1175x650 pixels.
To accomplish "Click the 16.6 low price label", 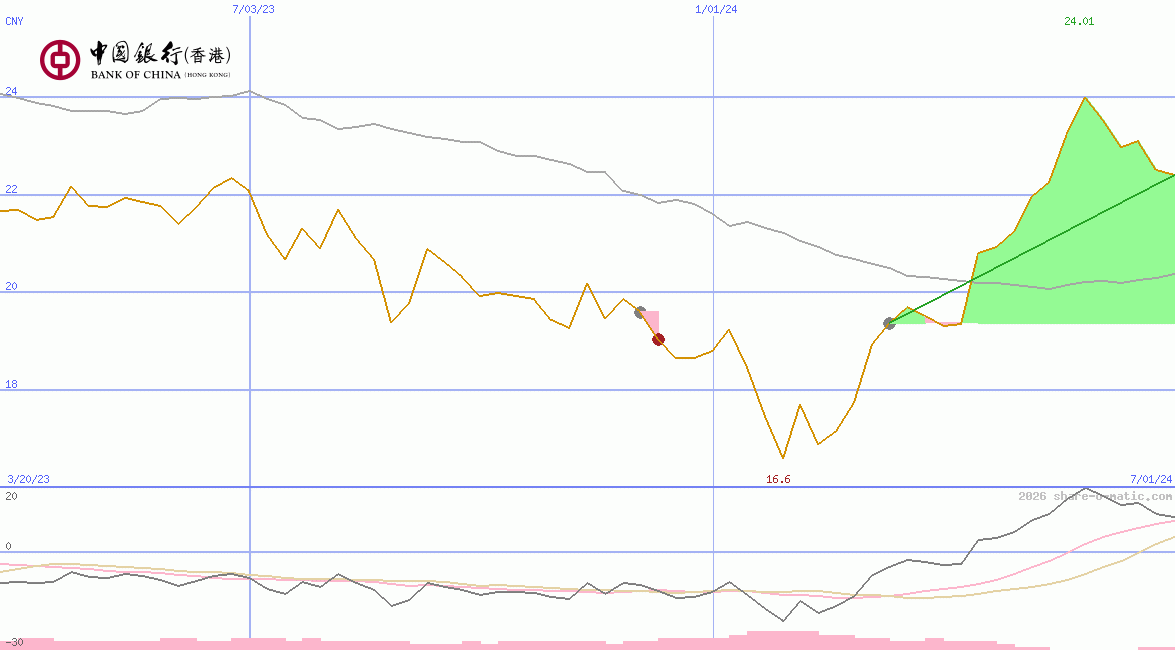I will [776, 479].
